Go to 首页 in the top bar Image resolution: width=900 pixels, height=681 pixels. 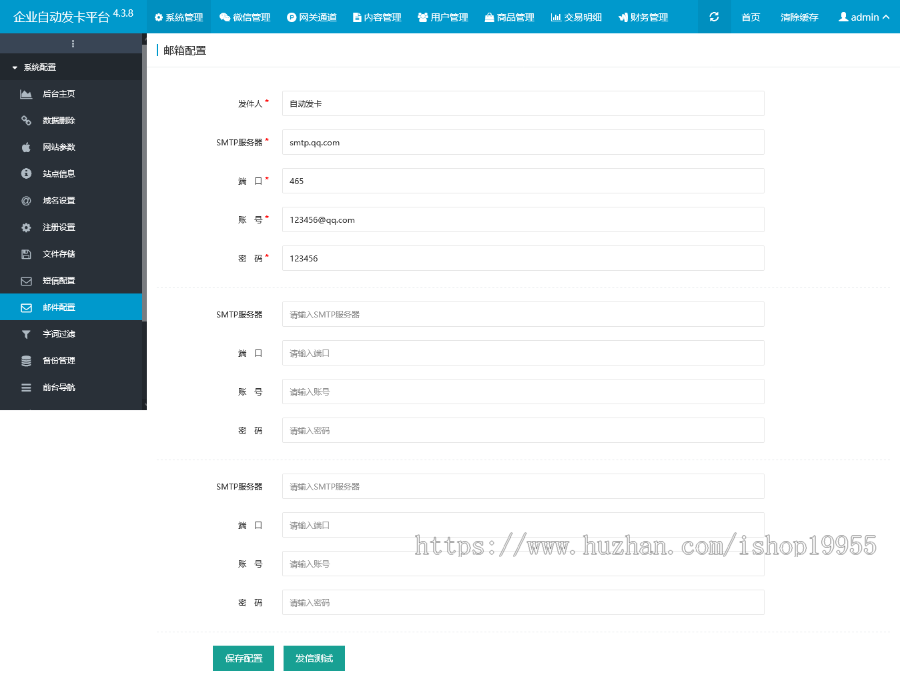point(751,17)
